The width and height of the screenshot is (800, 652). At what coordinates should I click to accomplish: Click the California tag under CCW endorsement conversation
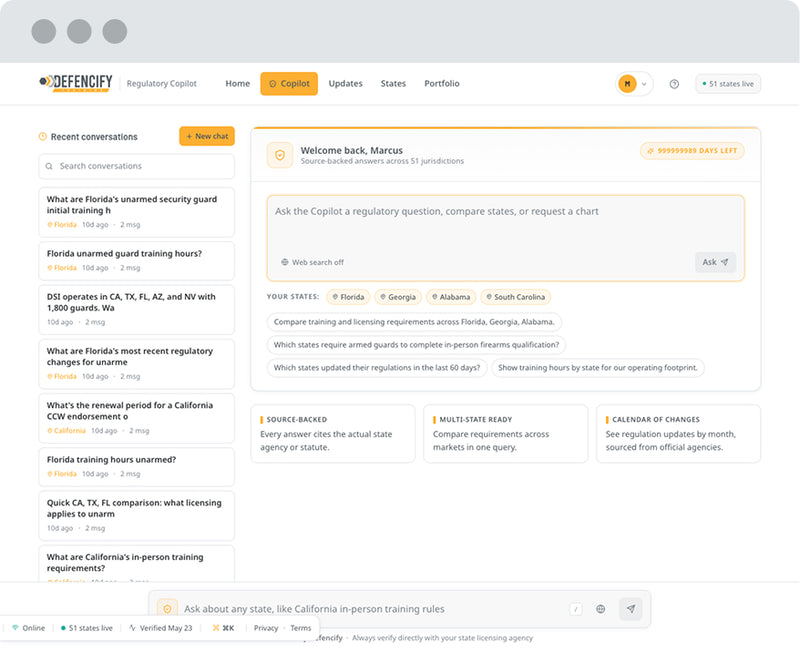(66, 431)
